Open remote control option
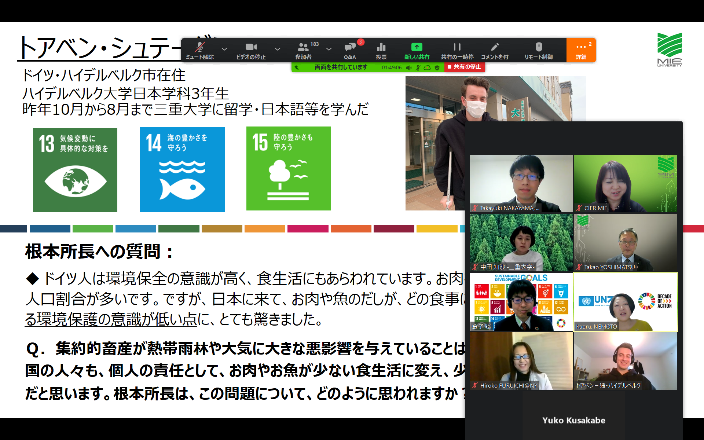704x440 pixels. [538, 50]
